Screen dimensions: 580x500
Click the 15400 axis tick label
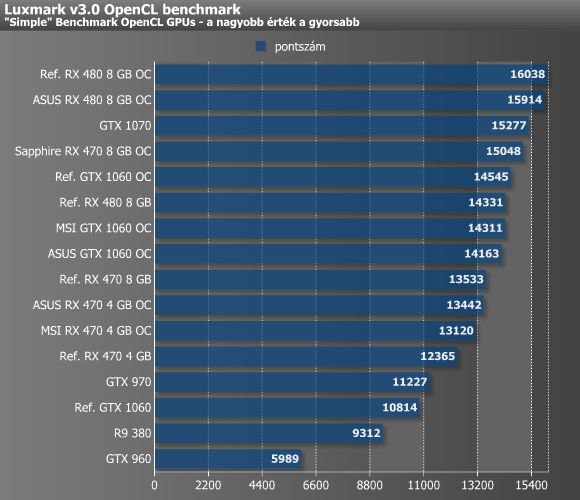pos(531,485)
